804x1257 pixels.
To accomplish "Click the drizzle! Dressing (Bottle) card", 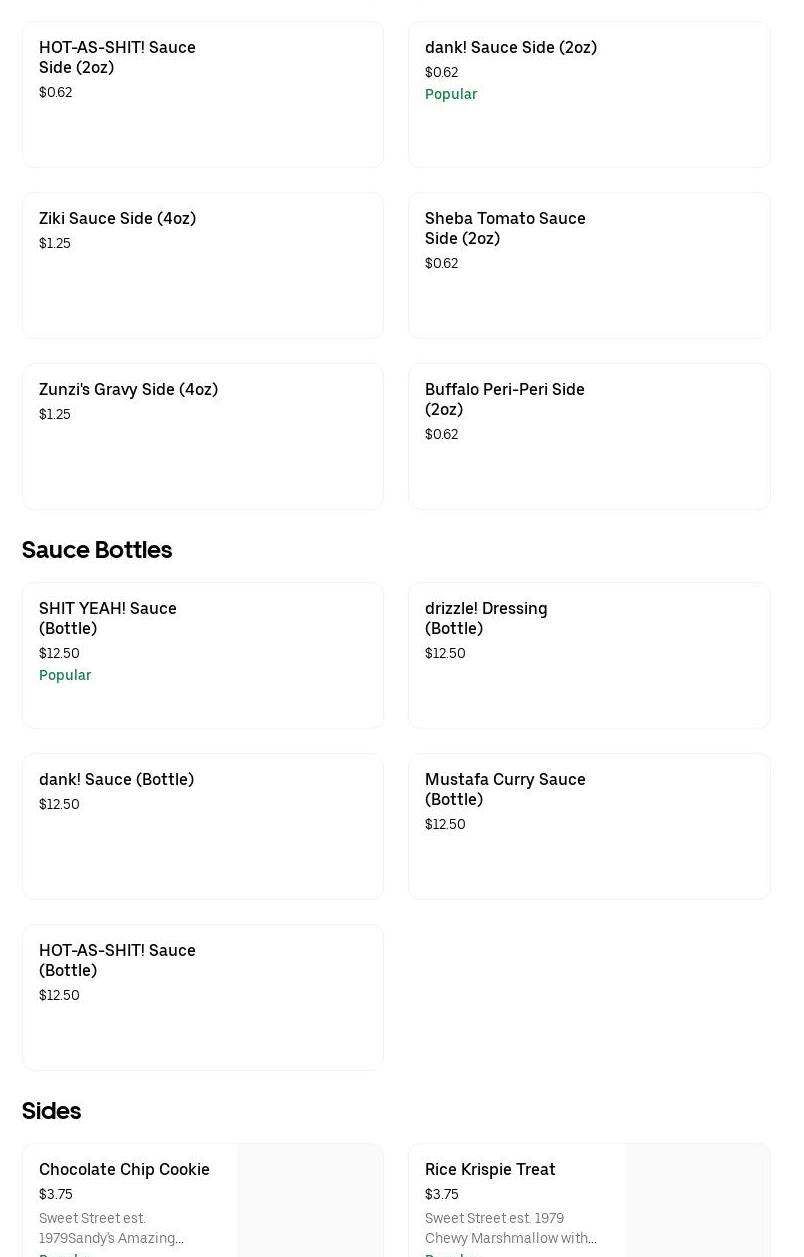I will pyautogui.click(x=588, y=655).
